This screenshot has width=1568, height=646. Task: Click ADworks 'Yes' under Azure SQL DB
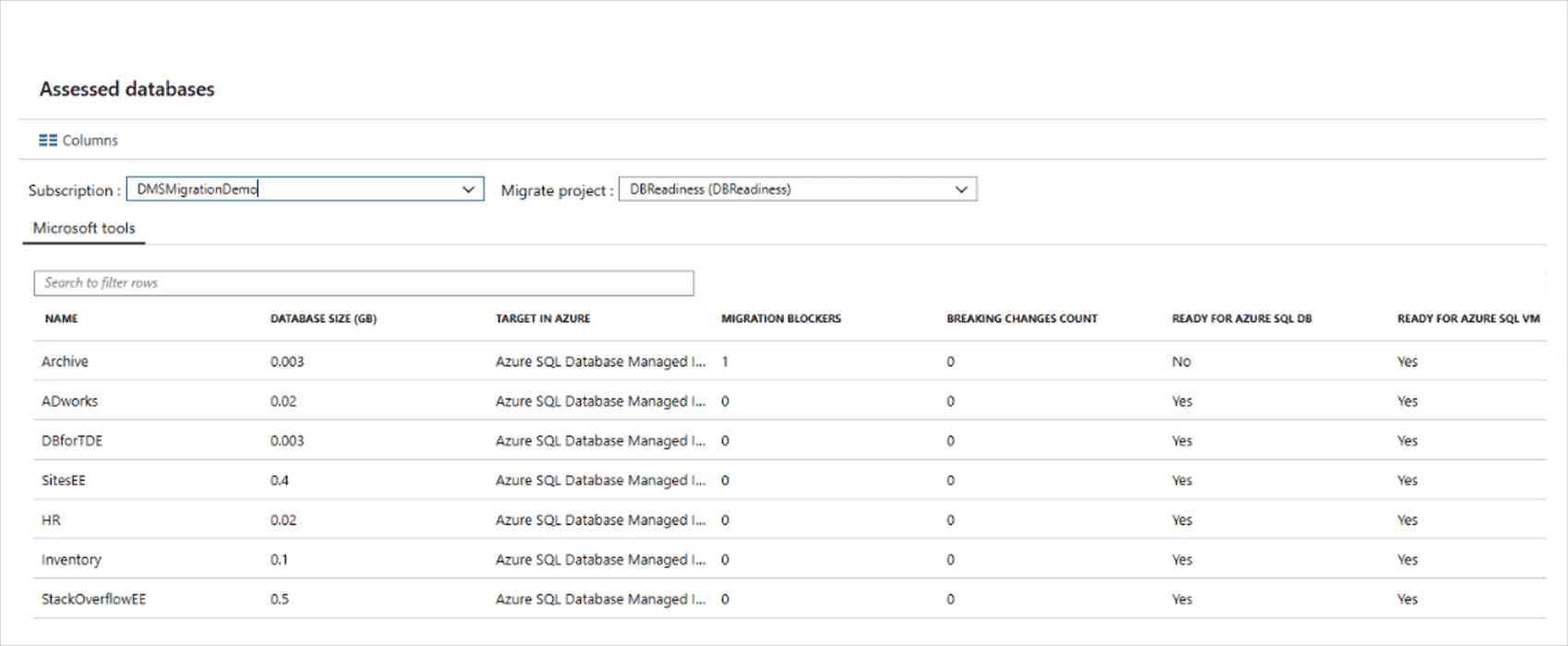pyautogui.click(x=1182, y=401)
